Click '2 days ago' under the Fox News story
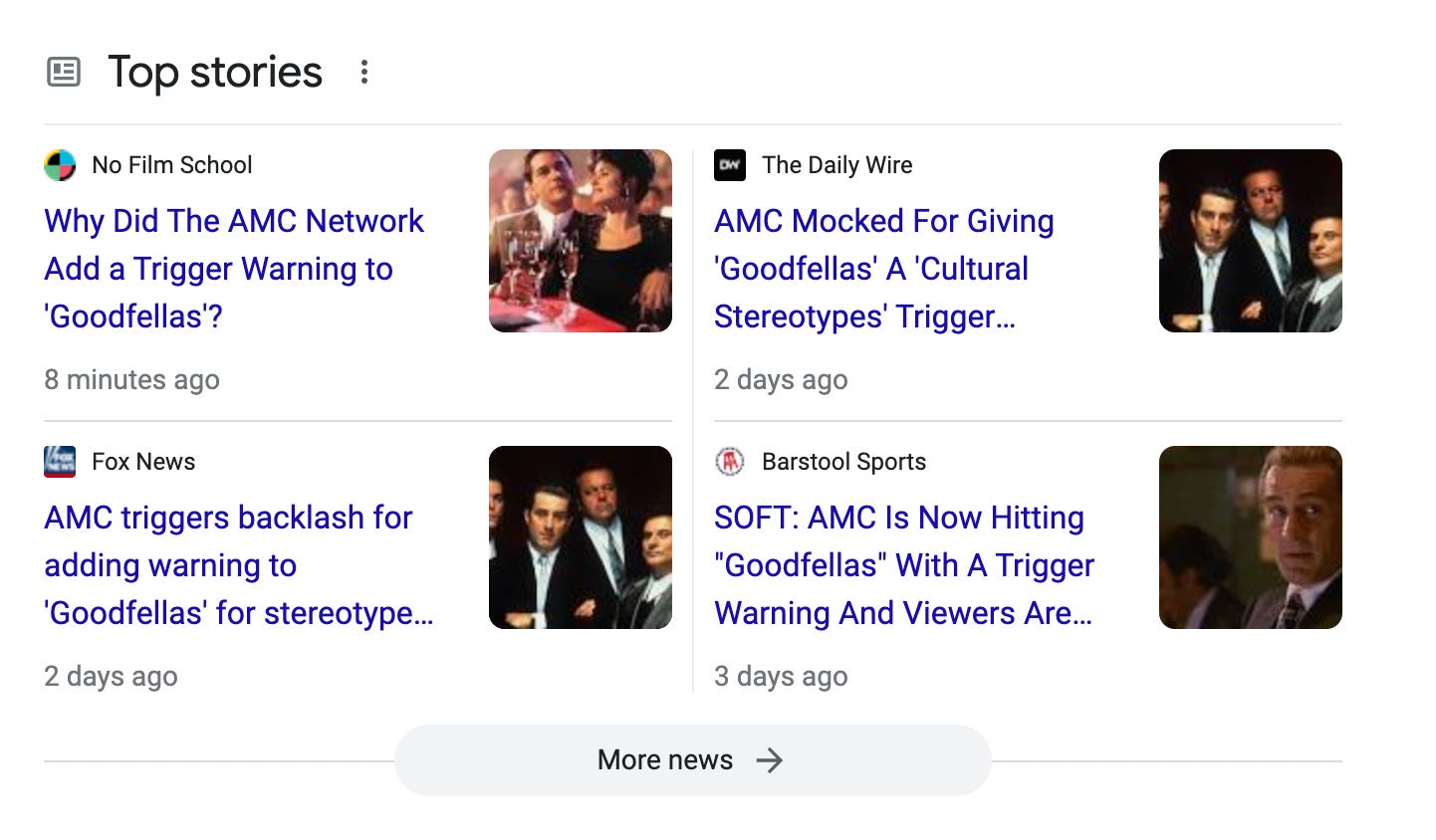 (x=111, y=677)
